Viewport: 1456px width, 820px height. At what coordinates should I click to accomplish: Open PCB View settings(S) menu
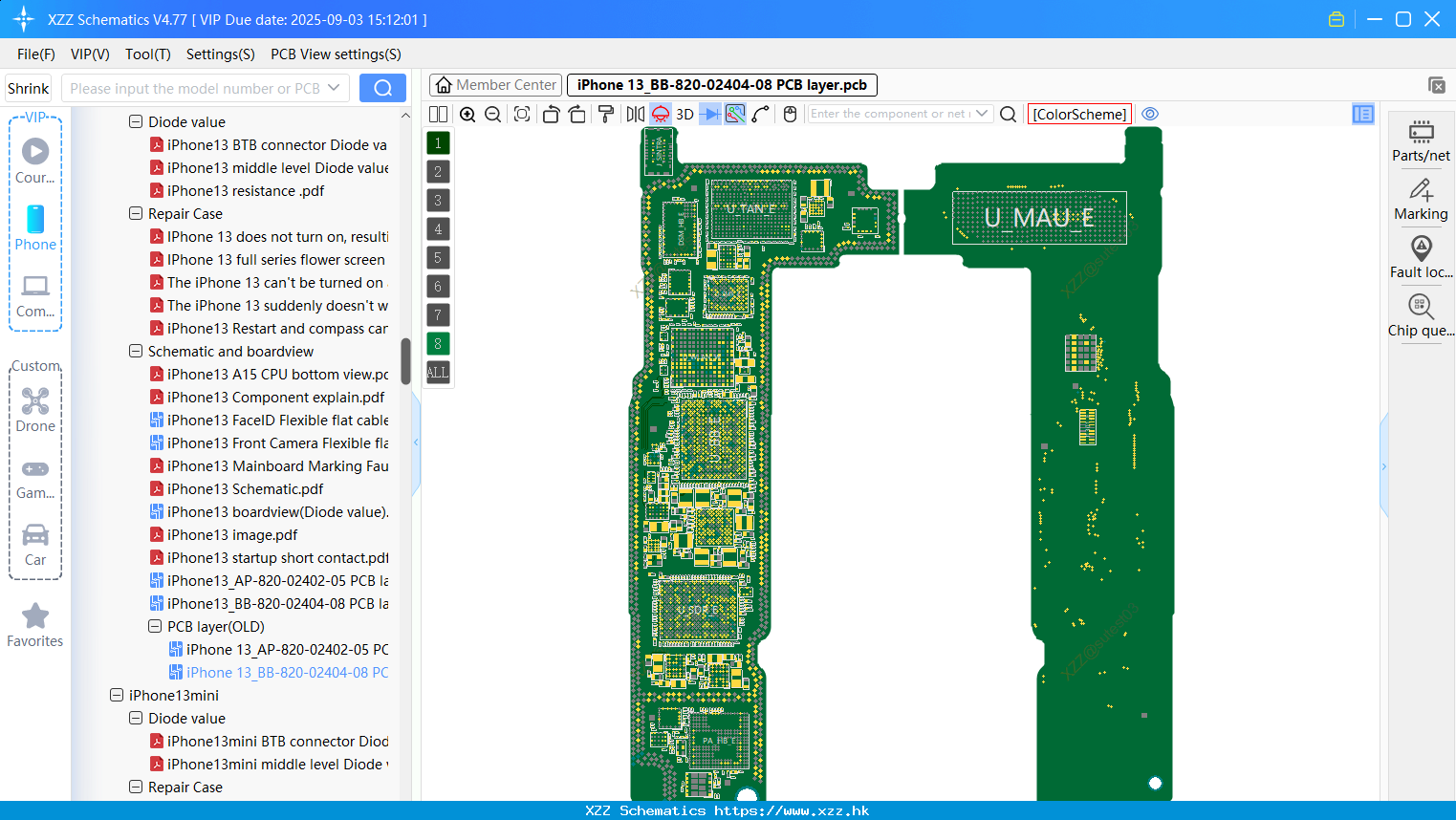[336, 54]
